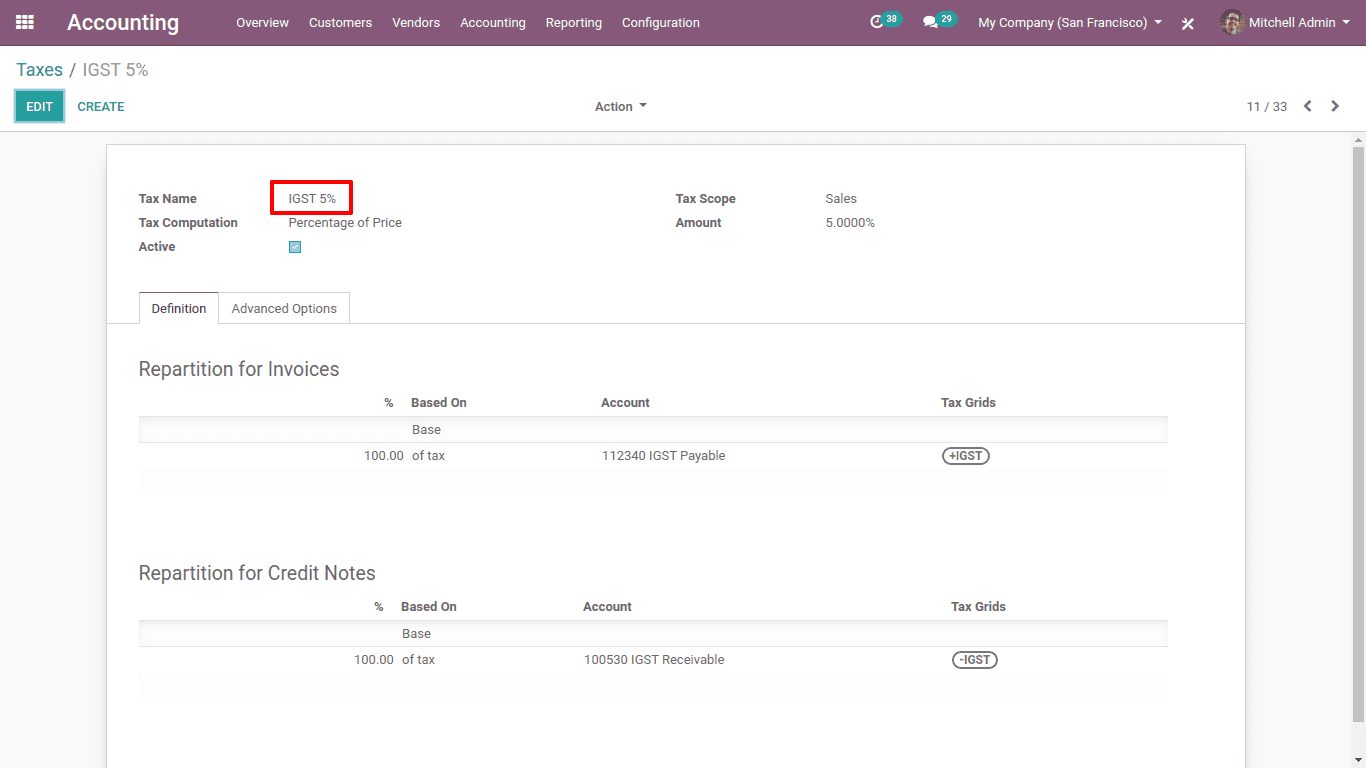Click the -IGST tax grid tag
This screenshot has height=768, width=1366.
click(x=975, y=660)
